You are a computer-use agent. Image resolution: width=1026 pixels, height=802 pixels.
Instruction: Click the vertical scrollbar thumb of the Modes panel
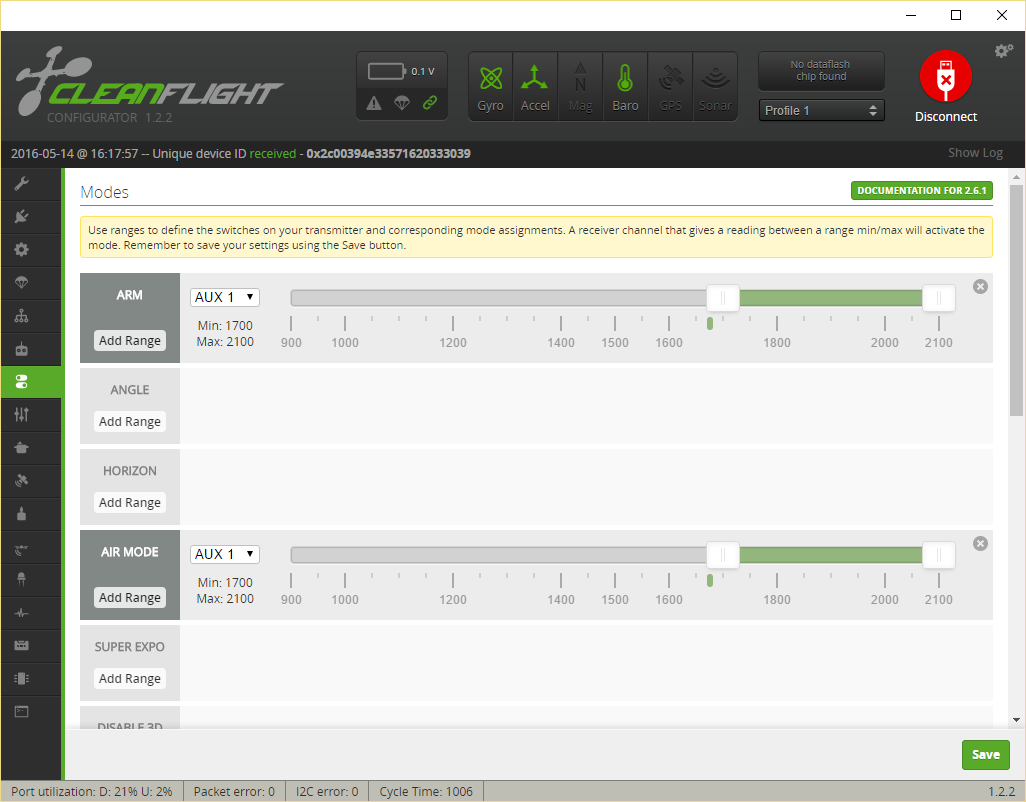coord(1016,300)
